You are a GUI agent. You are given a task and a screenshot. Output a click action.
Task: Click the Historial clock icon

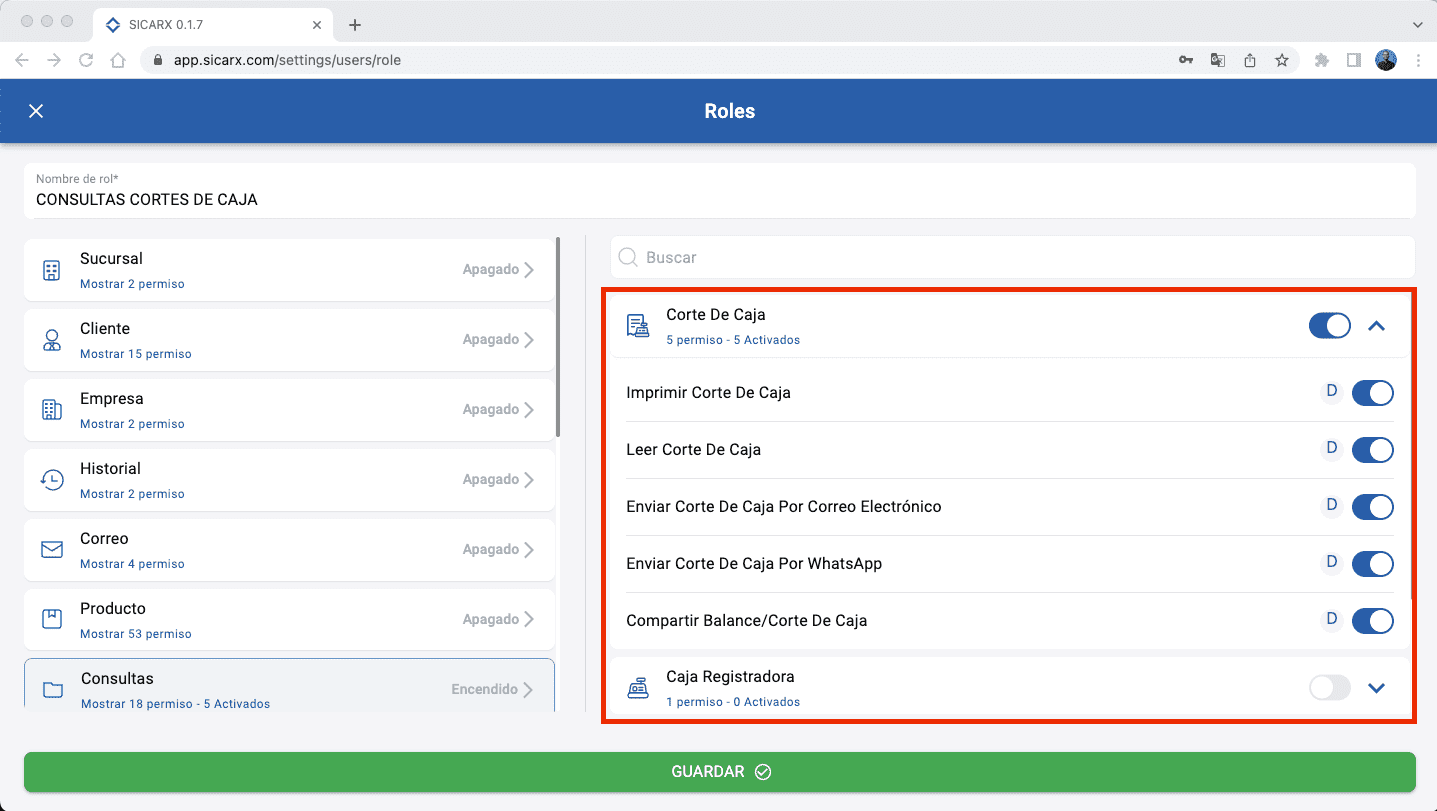point(52,480)
